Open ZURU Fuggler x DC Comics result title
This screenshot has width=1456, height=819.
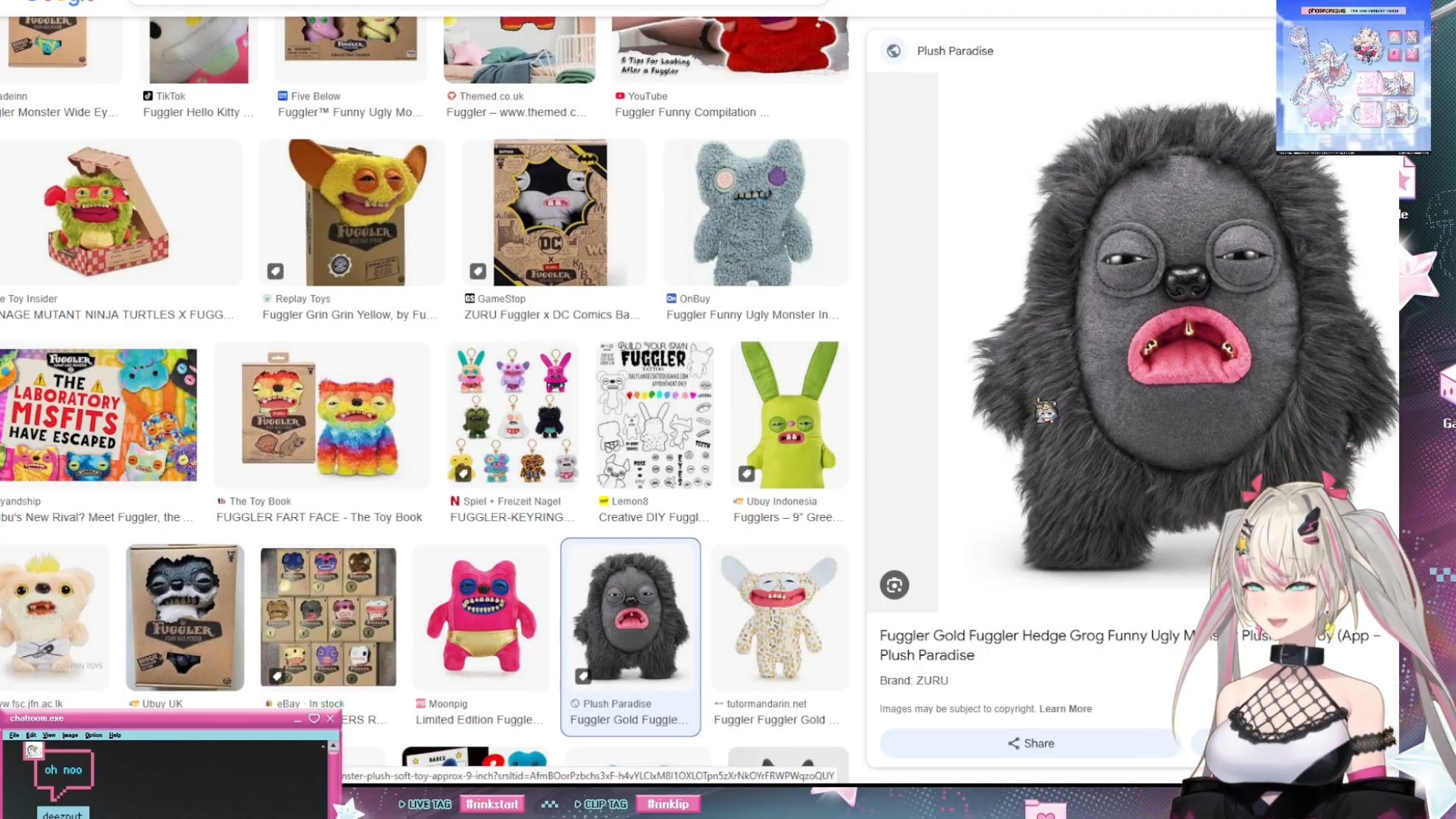click(552, 314)
